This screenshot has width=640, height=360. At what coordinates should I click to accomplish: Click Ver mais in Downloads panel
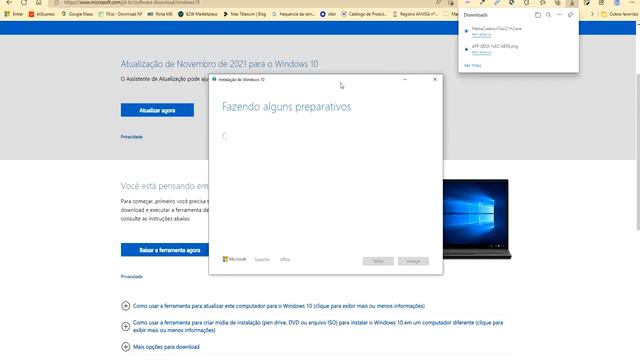[x=472, y=65]
